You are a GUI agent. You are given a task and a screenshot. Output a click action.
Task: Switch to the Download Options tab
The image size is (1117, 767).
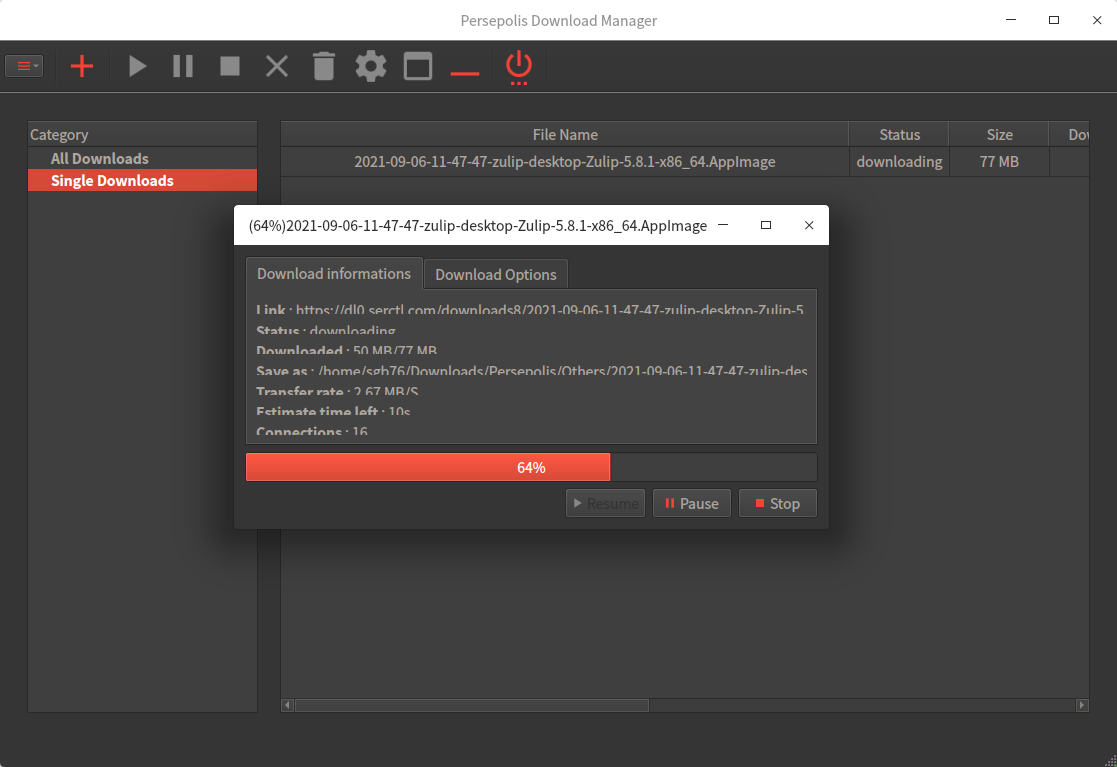(x=495, y=274)
